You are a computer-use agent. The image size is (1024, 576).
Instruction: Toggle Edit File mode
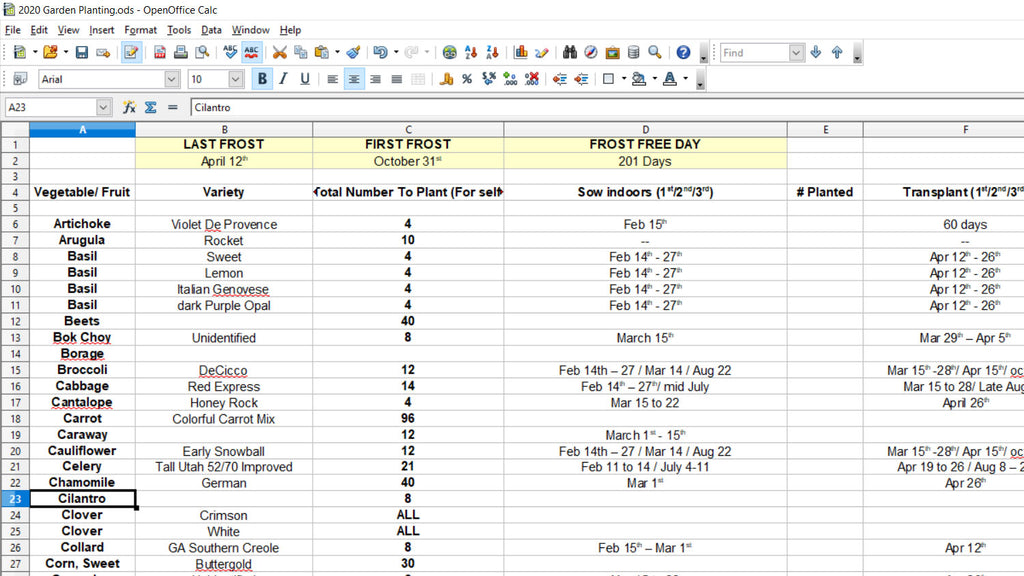point(131,52)
